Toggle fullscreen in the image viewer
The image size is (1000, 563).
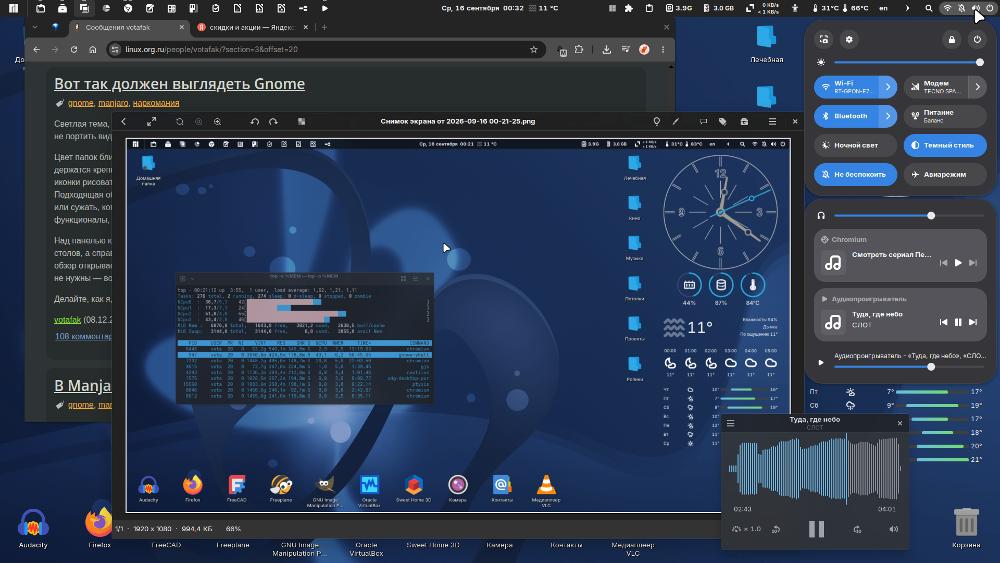[x=151, y=122]
